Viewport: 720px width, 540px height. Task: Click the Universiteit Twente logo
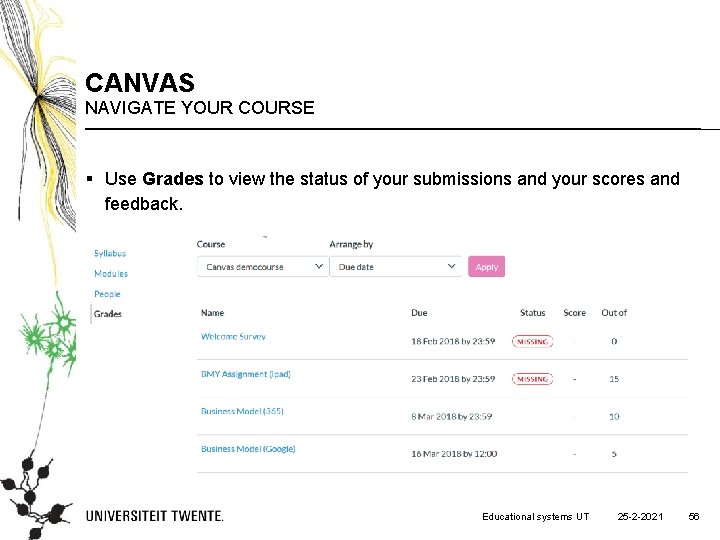tap(155, 516)
